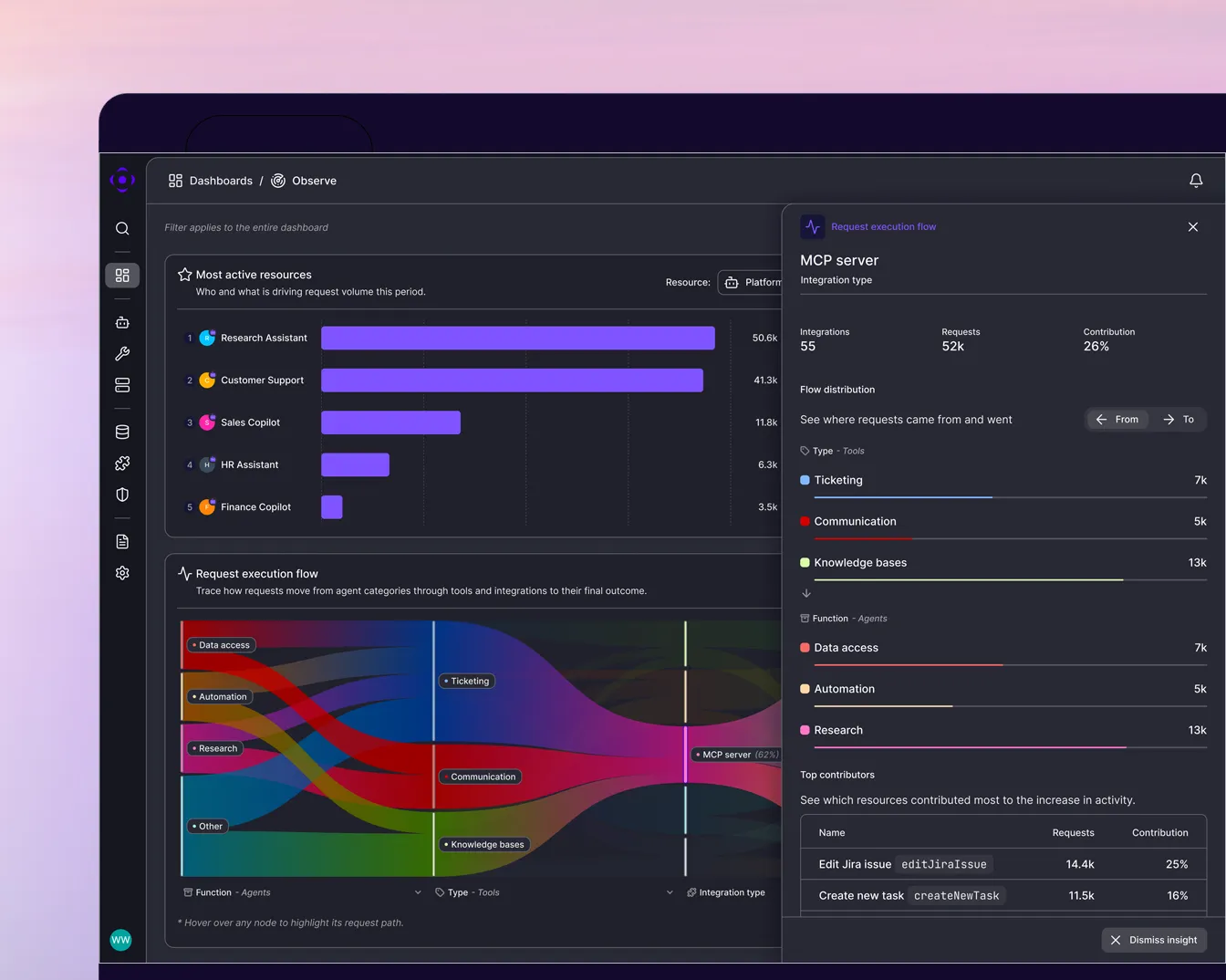Click the WW user avatar
This screenshot has height=980, width=1226.
(x=120, y=940)
